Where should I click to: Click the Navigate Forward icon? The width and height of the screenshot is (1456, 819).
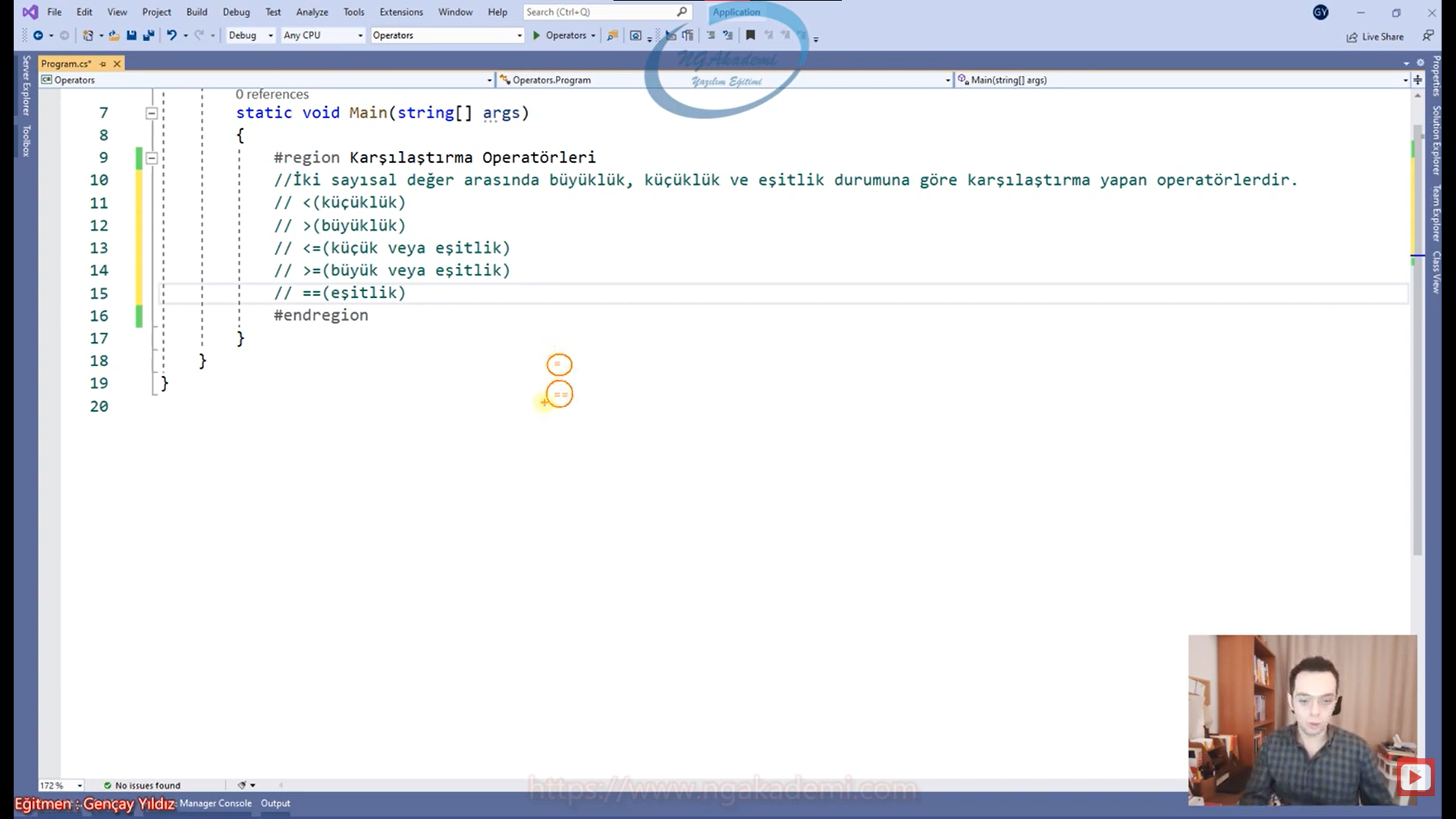click(64, 36)
